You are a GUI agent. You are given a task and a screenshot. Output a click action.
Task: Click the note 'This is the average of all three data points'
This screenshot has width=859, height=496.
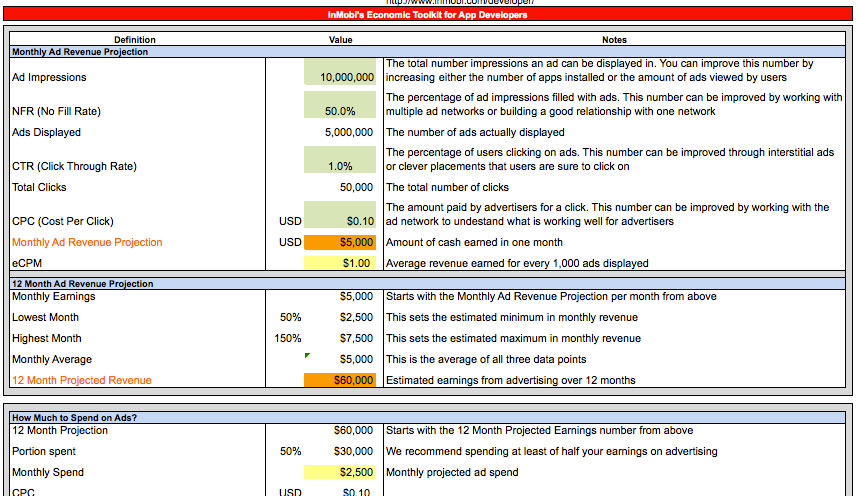coord(486,360)
